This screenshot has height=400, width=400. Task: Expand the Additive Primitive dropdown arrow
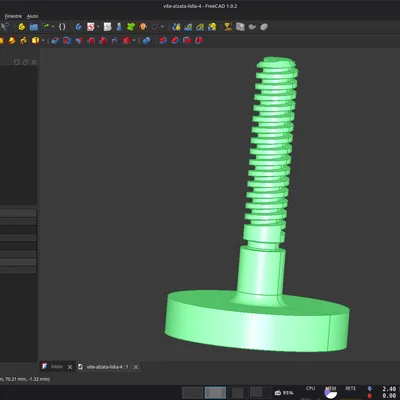pyautogui.click(x=43, y=41)
